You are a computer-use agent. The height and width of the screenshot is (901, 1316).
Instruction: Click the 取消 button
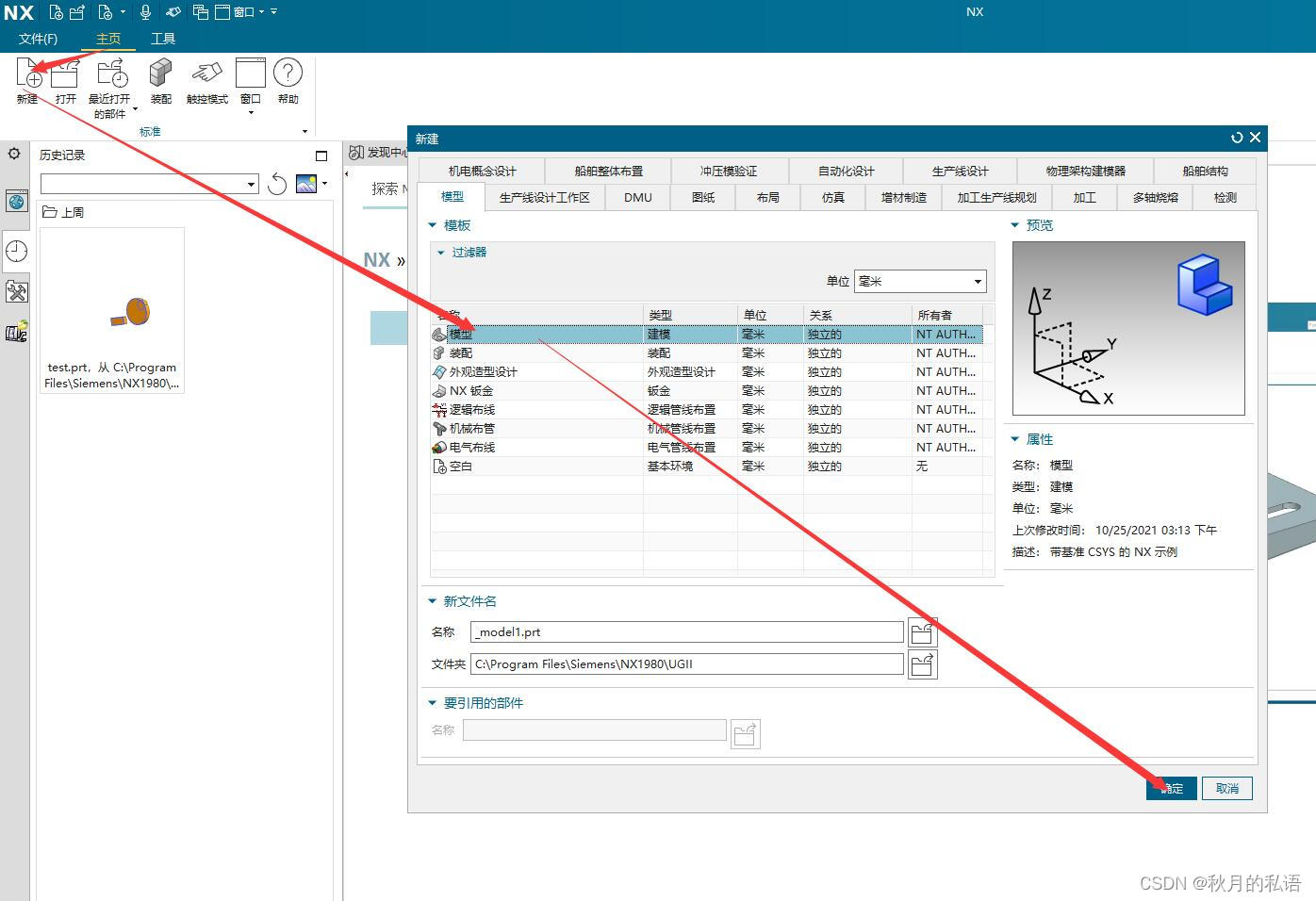(x=1227, y=789)
